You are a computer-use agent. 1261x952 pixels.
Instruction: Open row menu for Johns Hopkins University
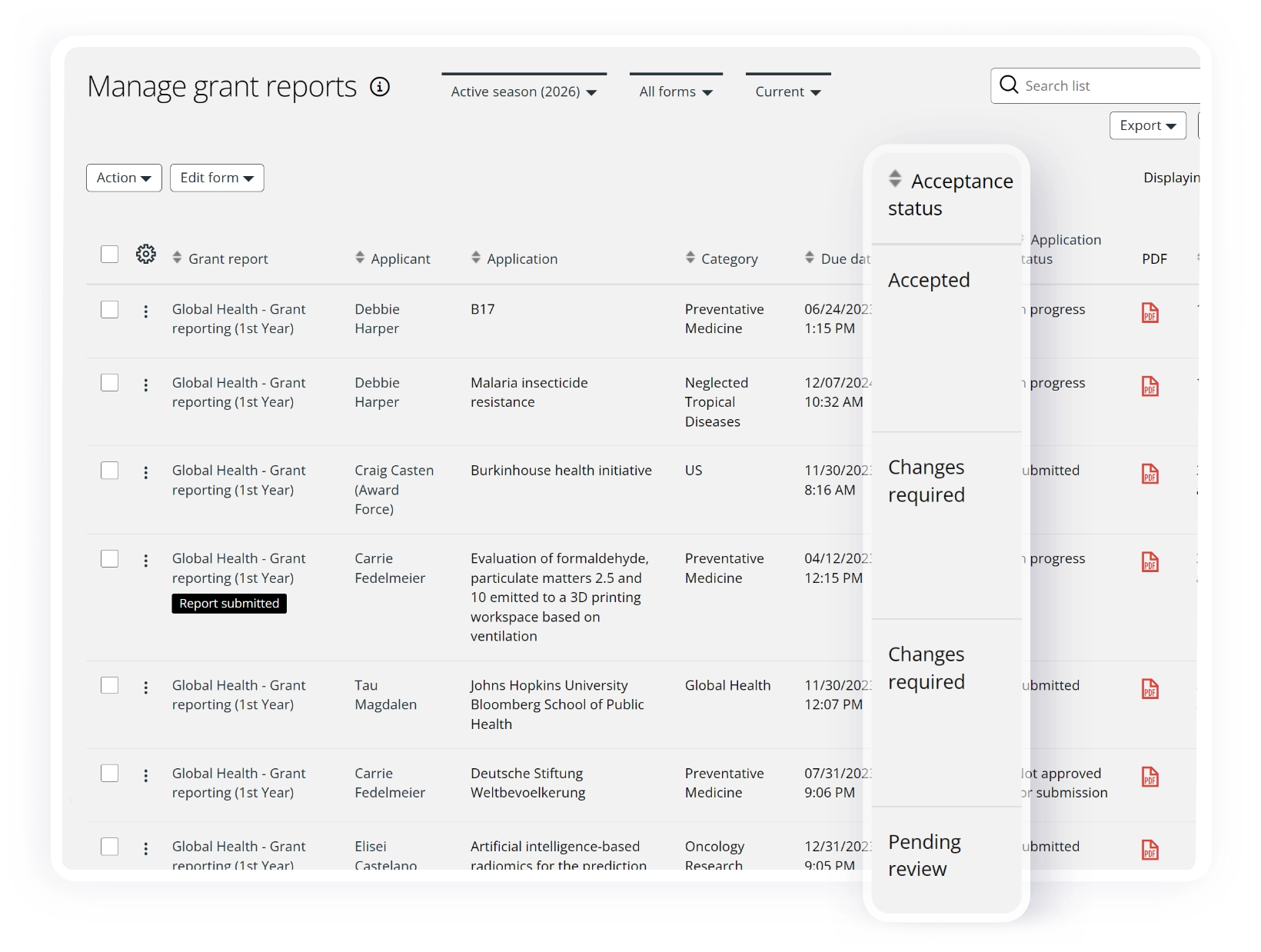coord(146,687)
